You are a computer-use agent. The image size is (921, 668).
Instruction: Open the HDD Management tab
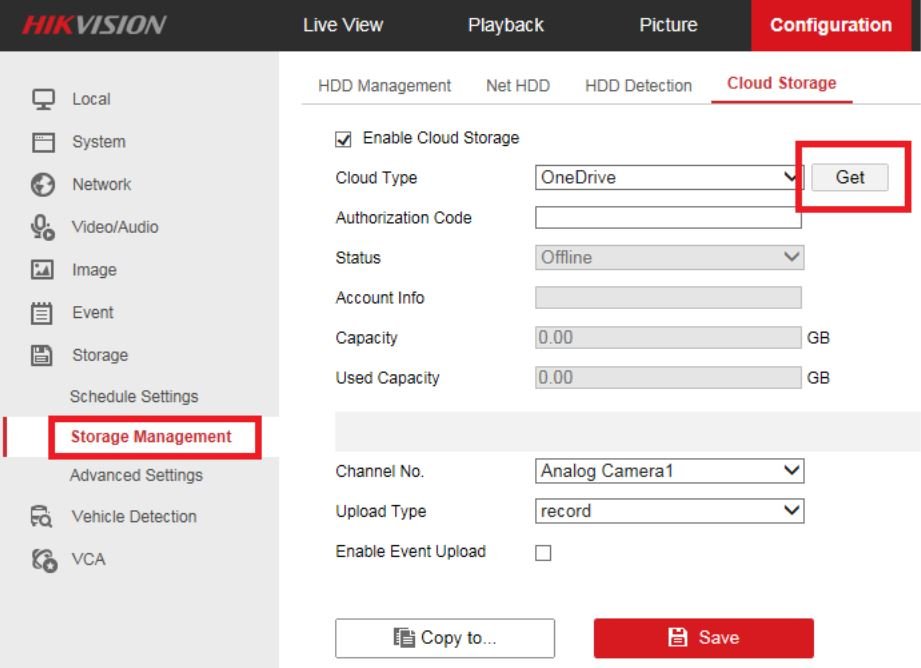pyautogui.click(x=383, y=86)
